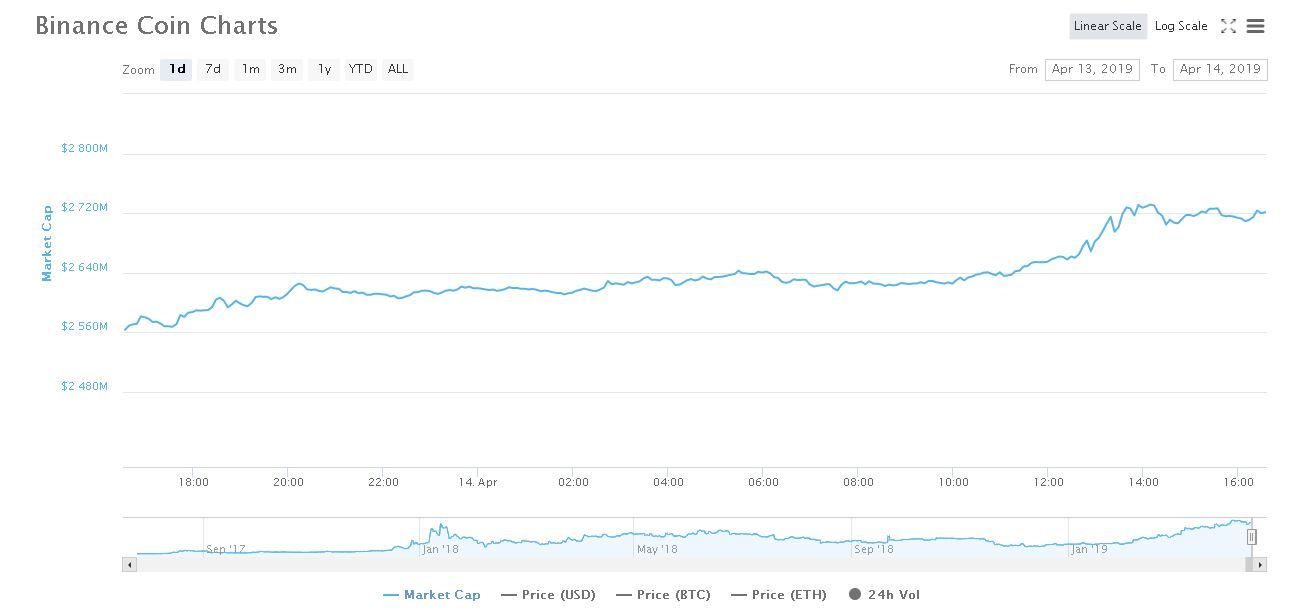Show Price (ETH) series
Image resolution: width=1303 pixels, height=610 pixels.
[779, 595]
